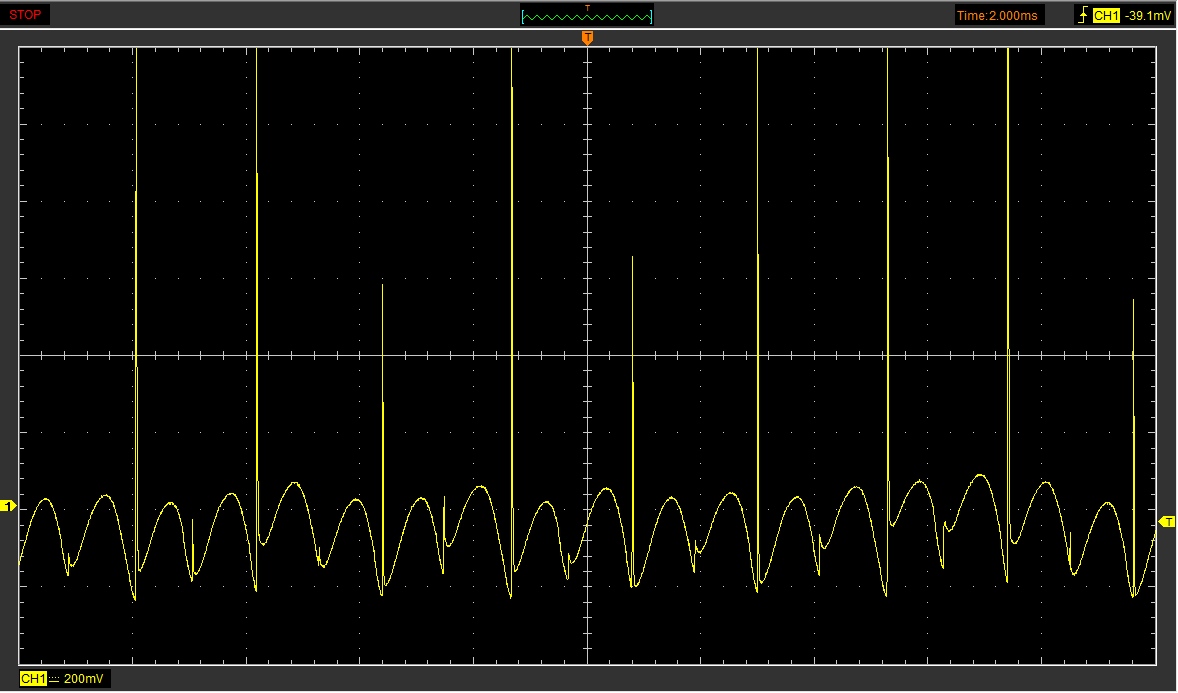Select the waveform memory overview thumbnail
The width and height of the screenshot is (1178, 693).
[x=587, y=15]
